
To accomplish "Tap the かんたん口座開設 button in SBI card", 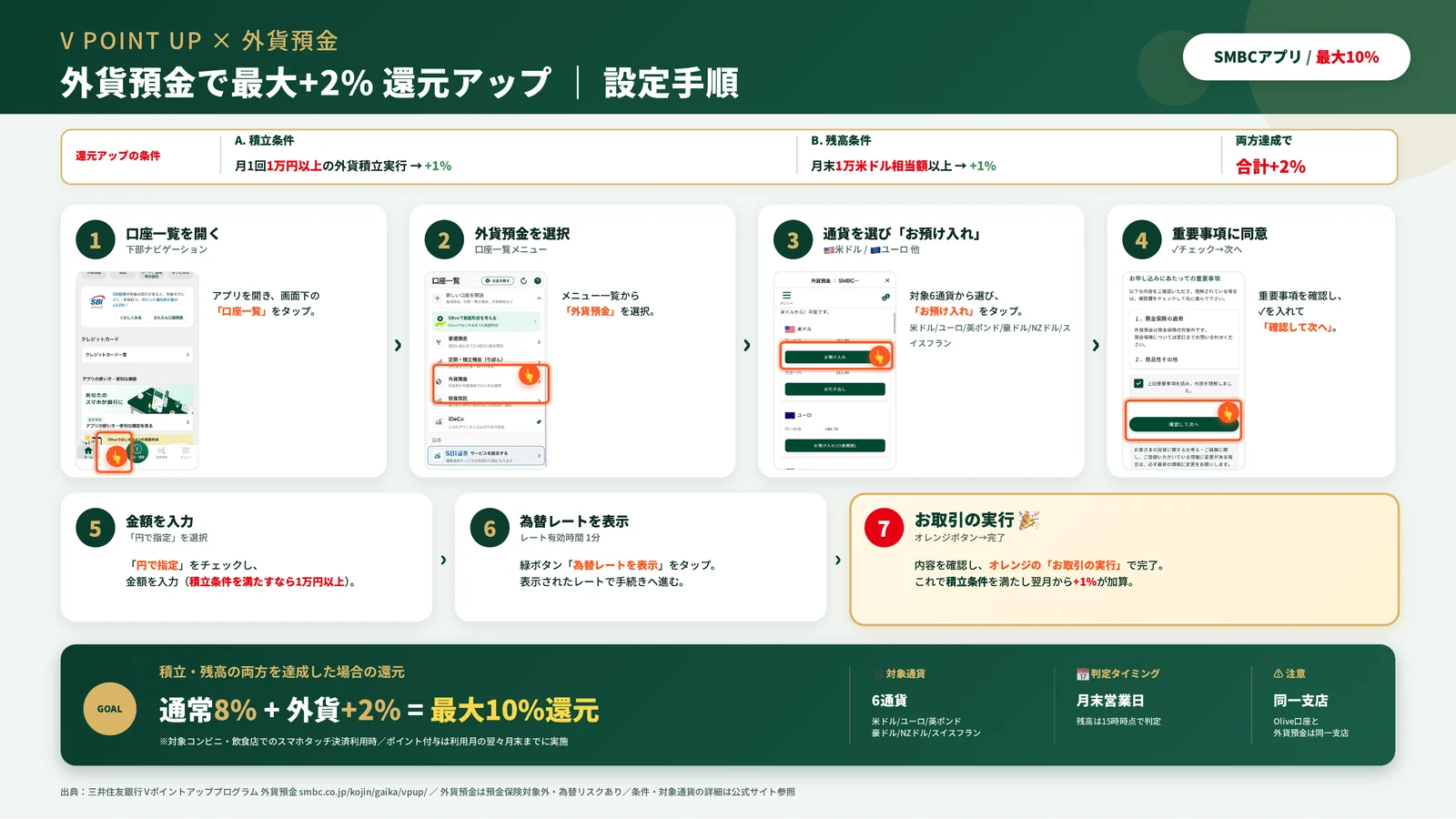I will pyautogui.click(x=168, y=318).
